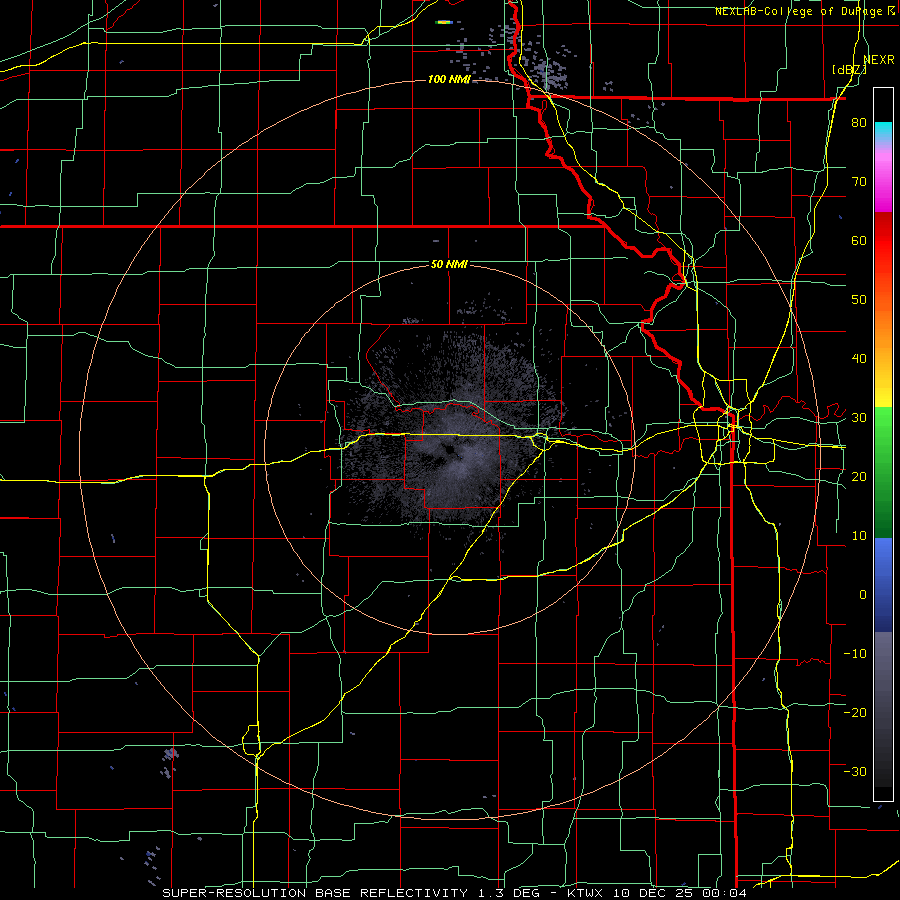
Task: Click the 50 value on the dBZ scale
Action: point(859,300)
